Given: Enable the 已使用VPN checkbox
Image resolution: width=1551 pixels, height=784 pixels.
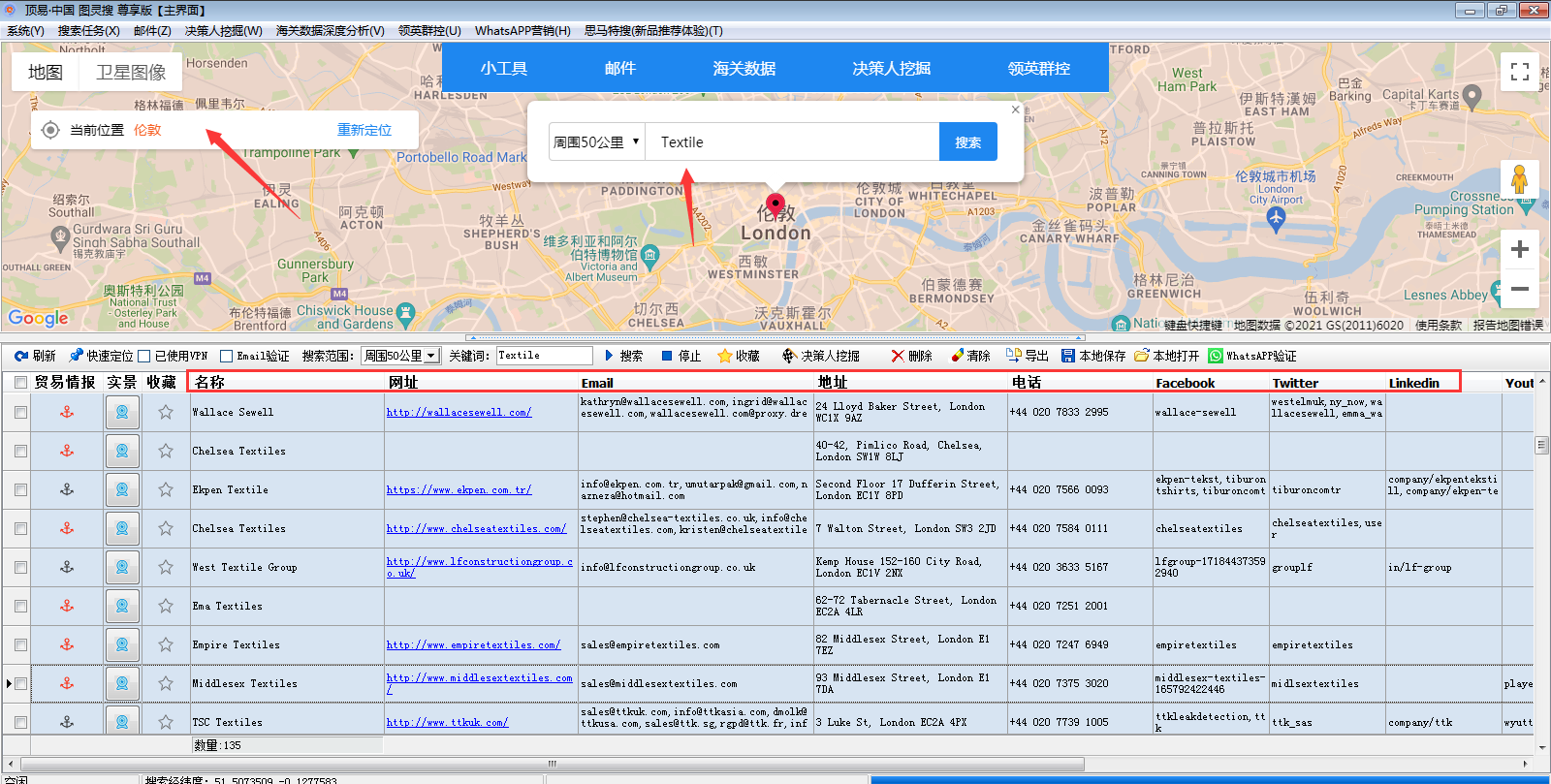Looking at the screenshot, I should [143, 356].
